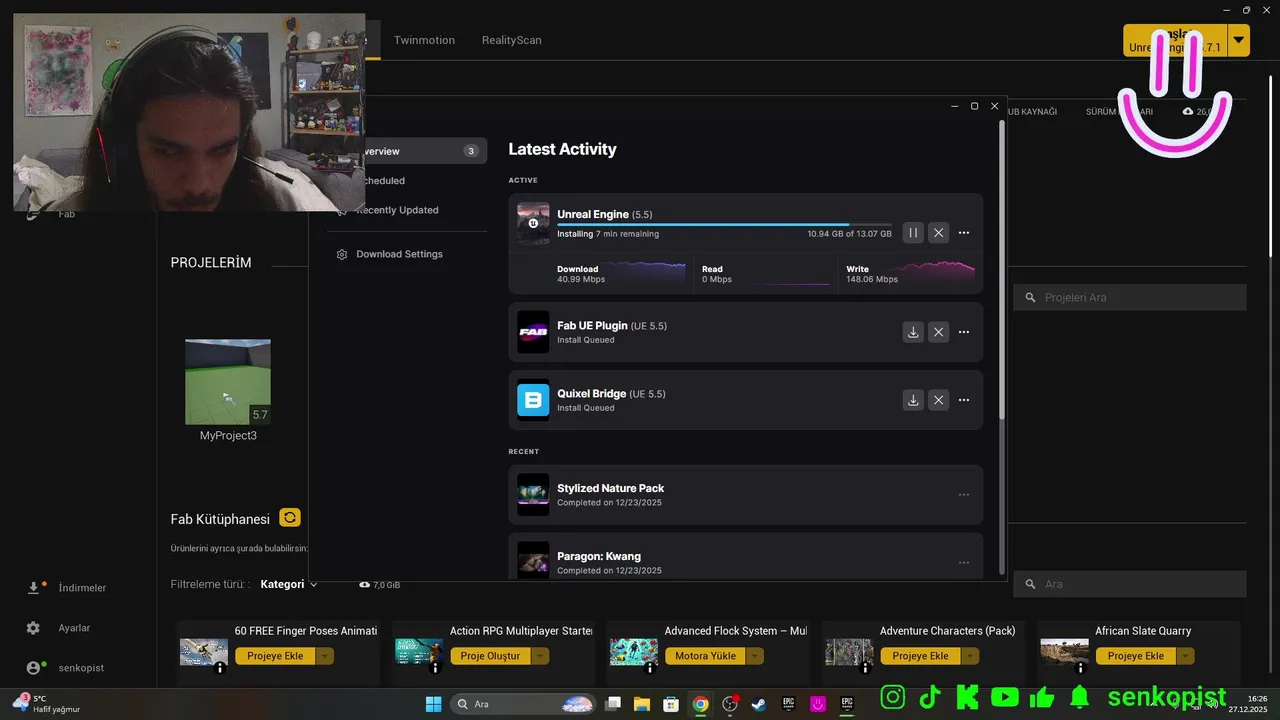
Task: Open the Download Settings gear item
Action: (x=399, y=254)
